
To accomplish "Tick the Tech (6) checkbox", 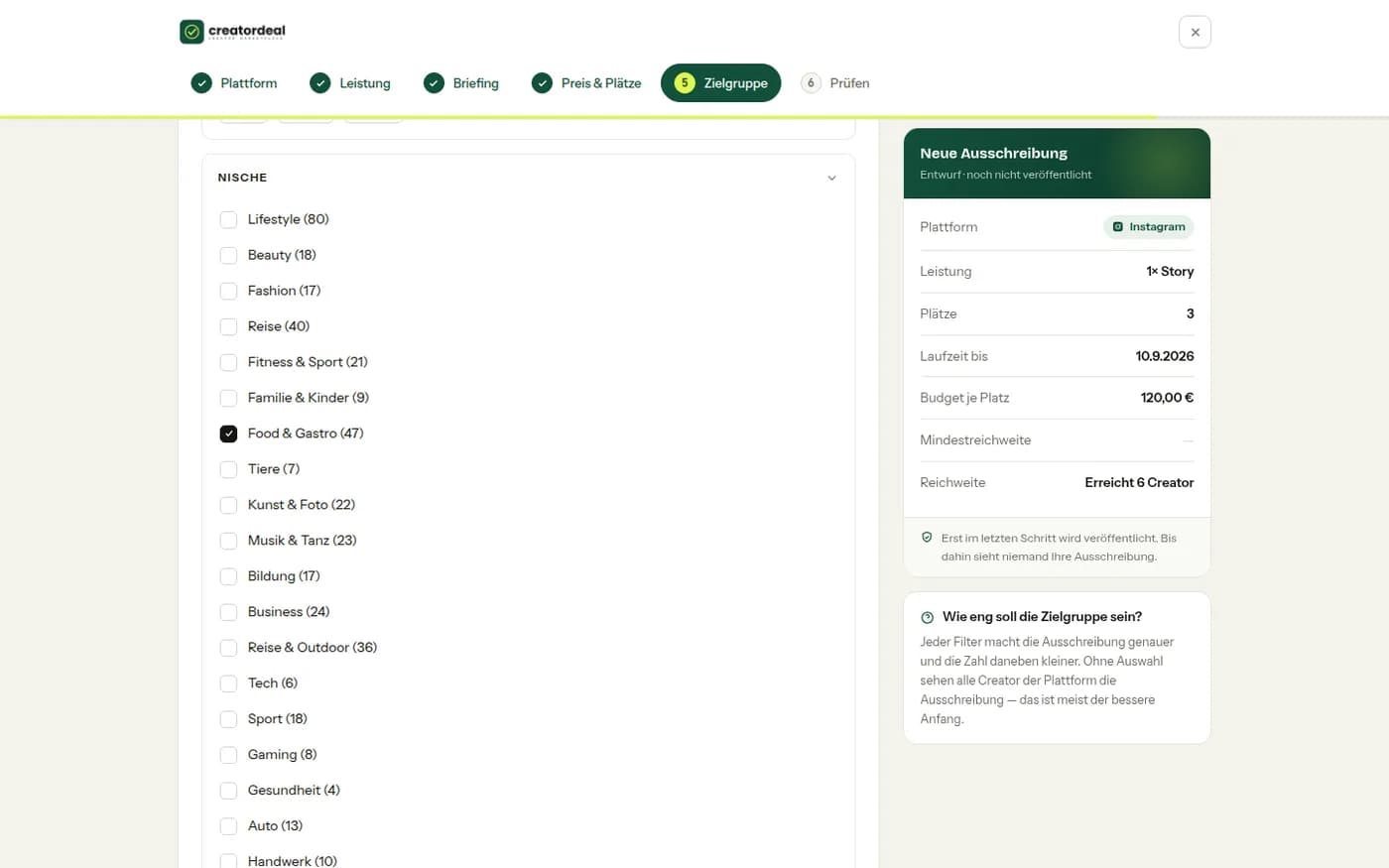I will (228, 683).
